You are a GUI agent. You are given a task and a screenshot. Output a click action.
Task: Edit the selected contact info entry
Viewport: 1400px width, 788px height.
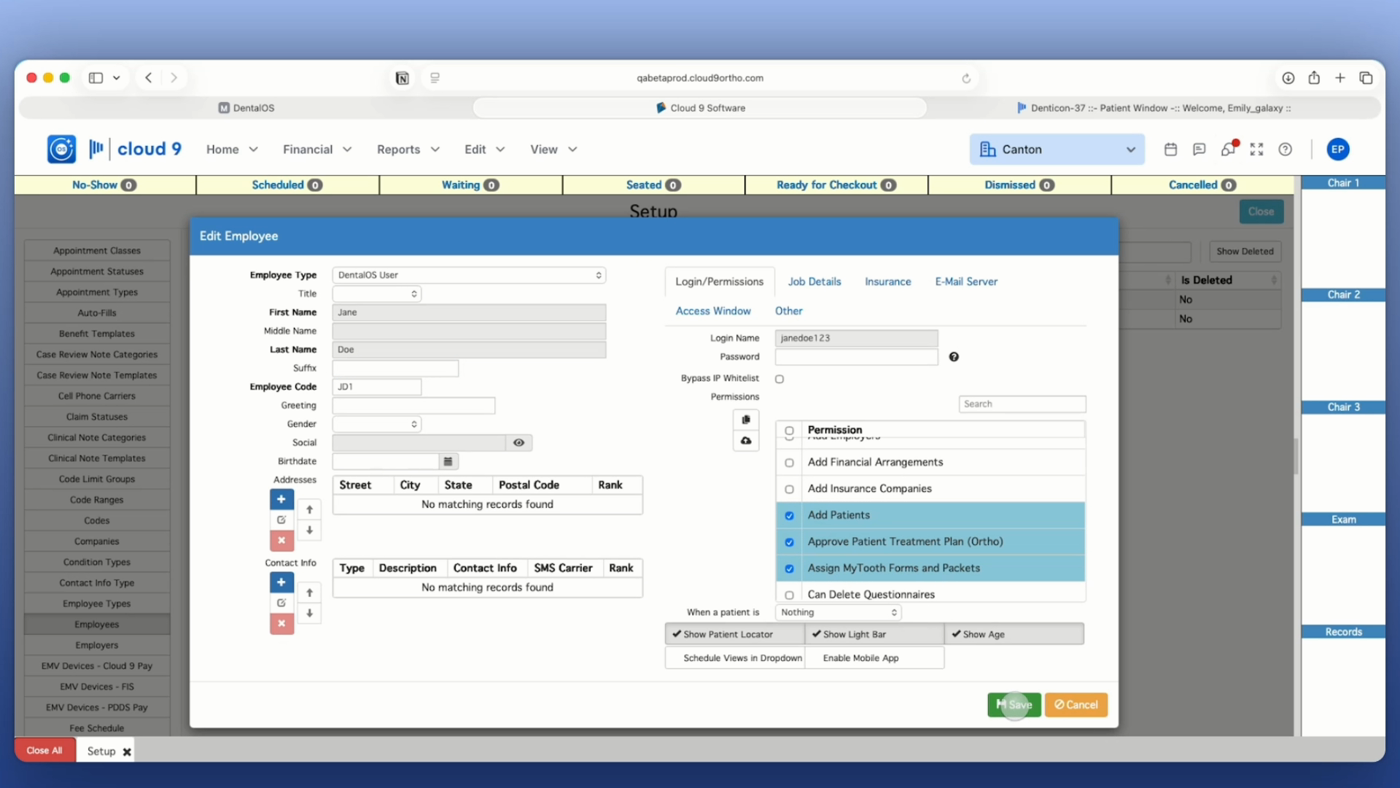point(281,603)
